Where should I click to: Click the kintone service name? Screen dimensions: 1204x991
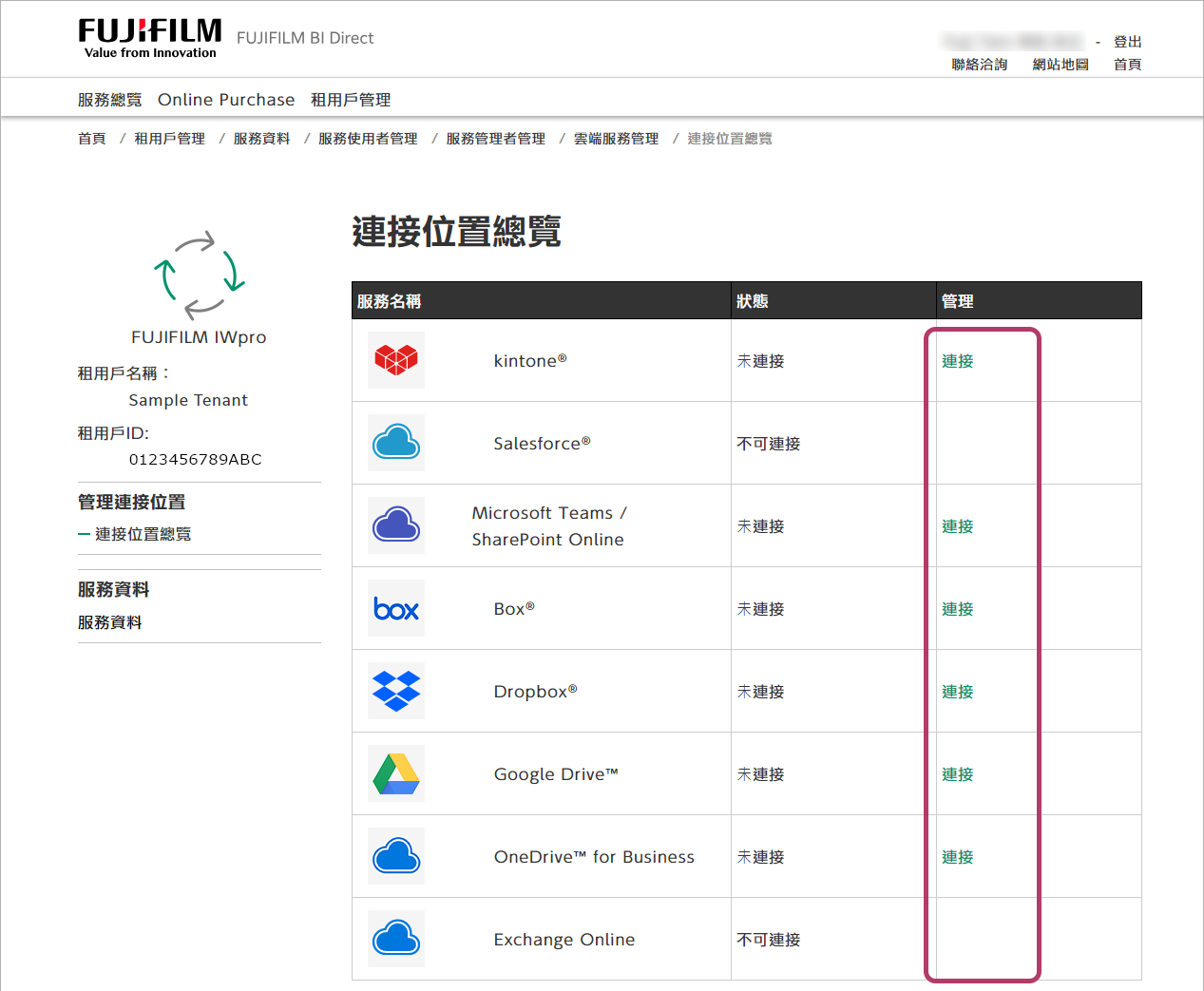coord(530,361)
